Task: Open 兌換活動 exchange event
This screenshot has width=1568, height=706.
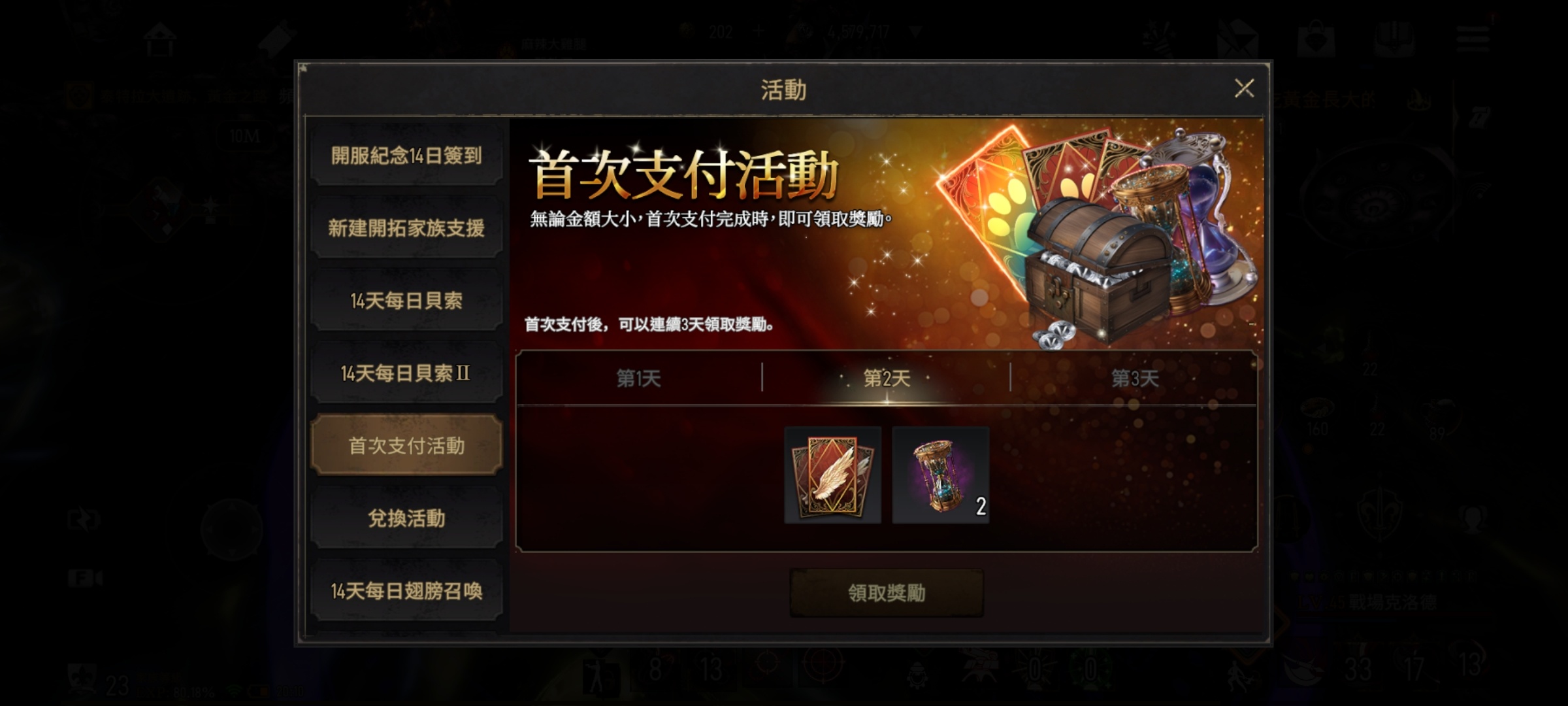Action: point(406,518)
